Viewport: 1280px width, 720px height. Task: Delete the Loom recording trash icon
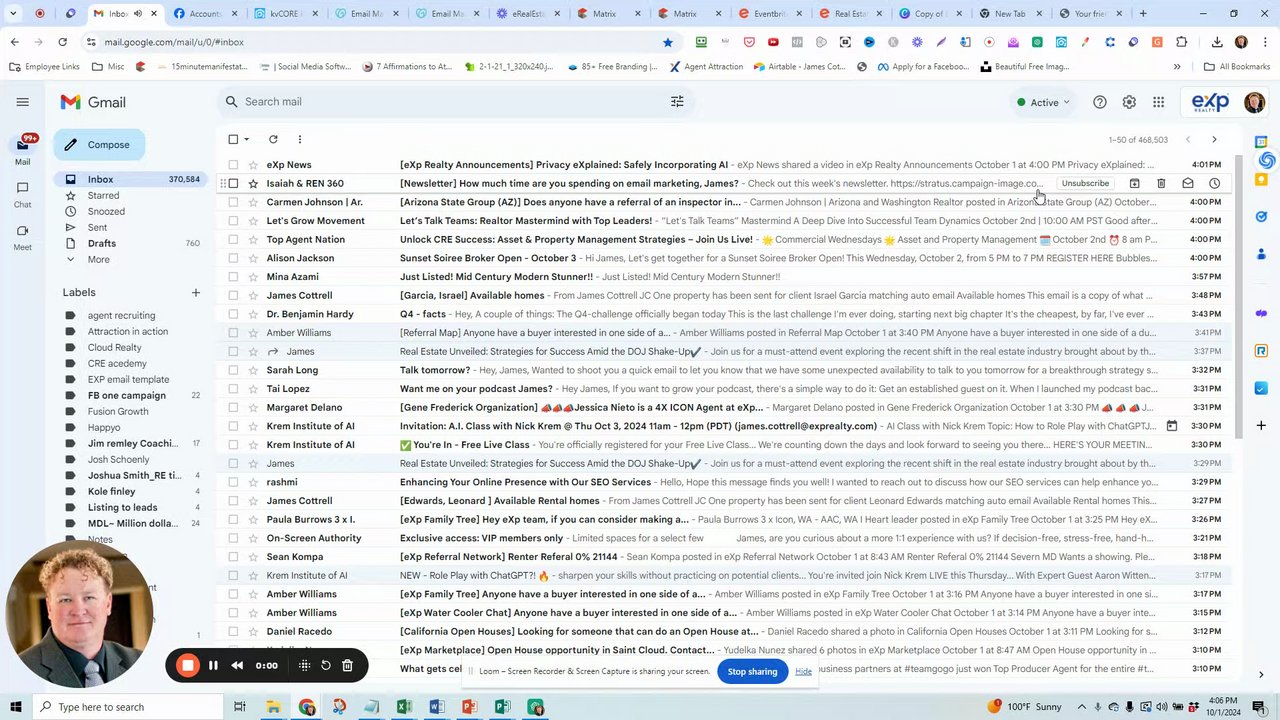[347, 665]
